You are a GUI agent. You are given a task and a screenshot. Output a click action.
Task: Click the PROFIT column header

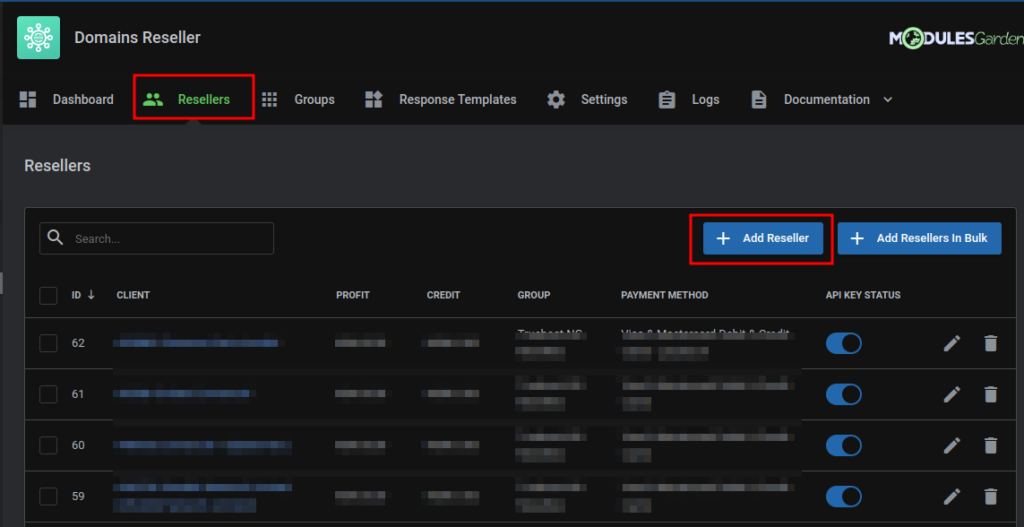[353, 295]
